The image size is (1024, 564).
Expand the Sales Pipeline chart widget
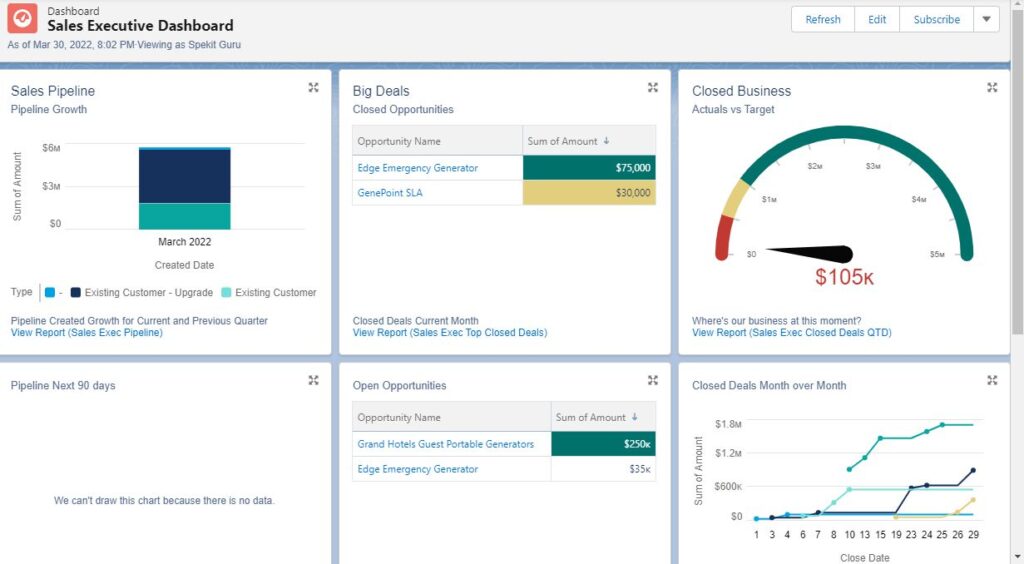click(x=313, y=87)
